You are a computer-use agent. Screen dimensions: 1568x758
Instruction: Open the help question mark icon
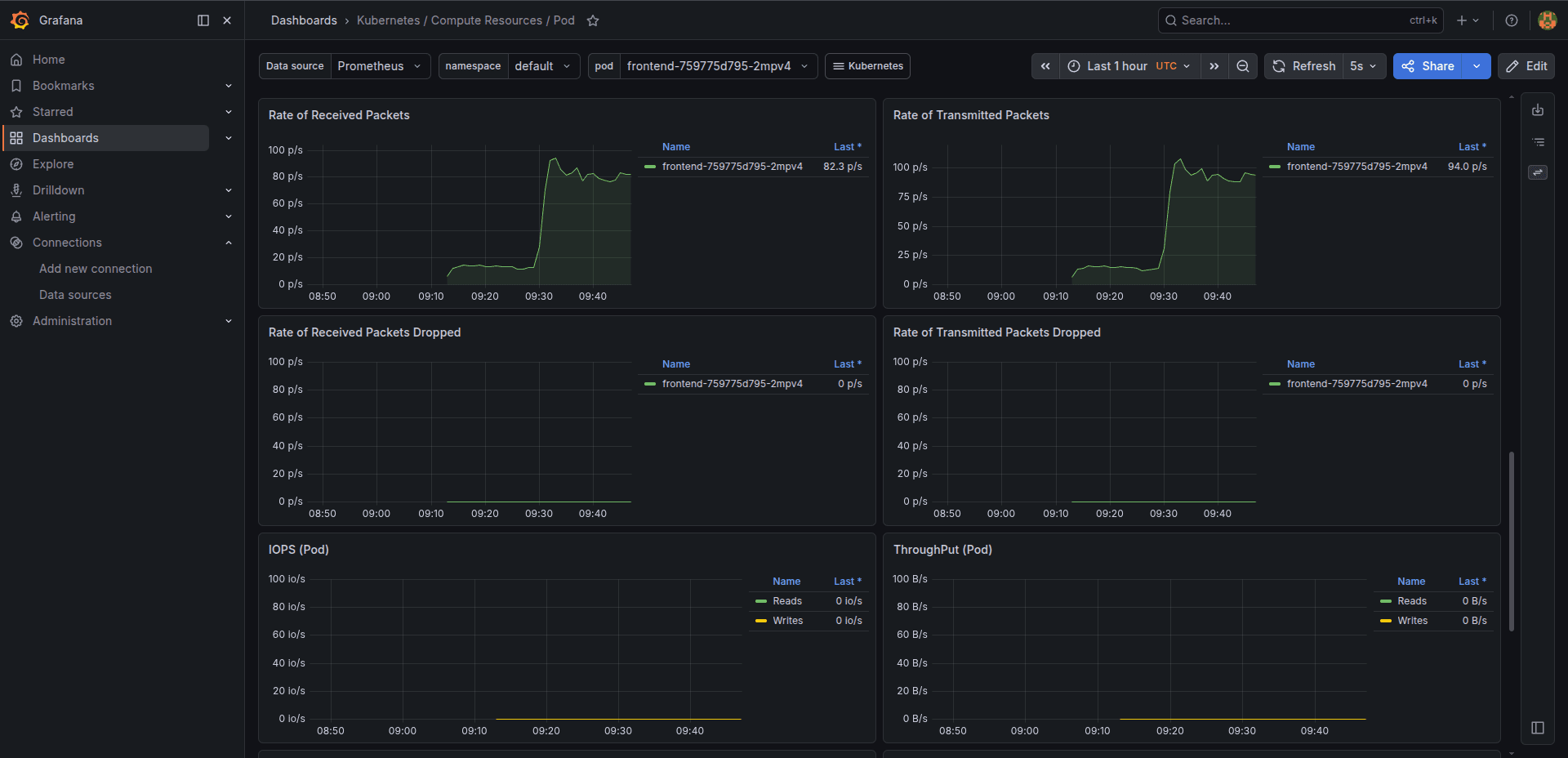pos(1512,20)
